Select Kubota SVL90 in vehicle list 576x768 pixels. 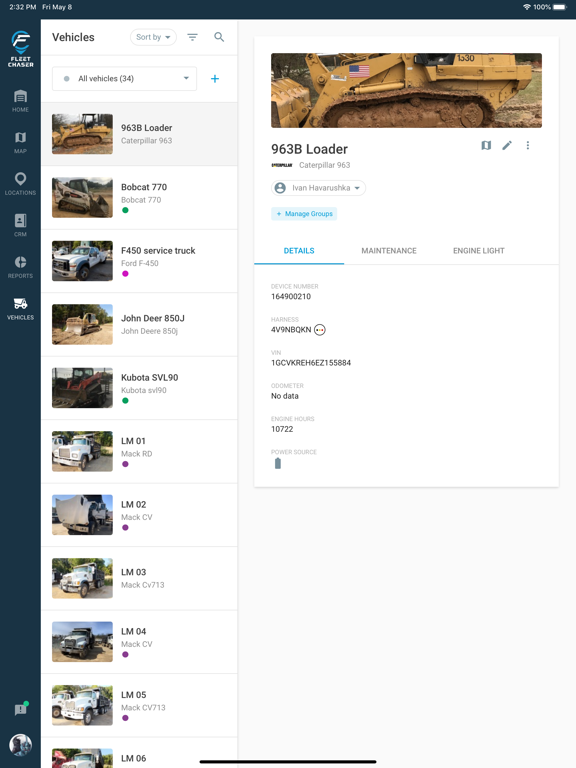[140, 388]
